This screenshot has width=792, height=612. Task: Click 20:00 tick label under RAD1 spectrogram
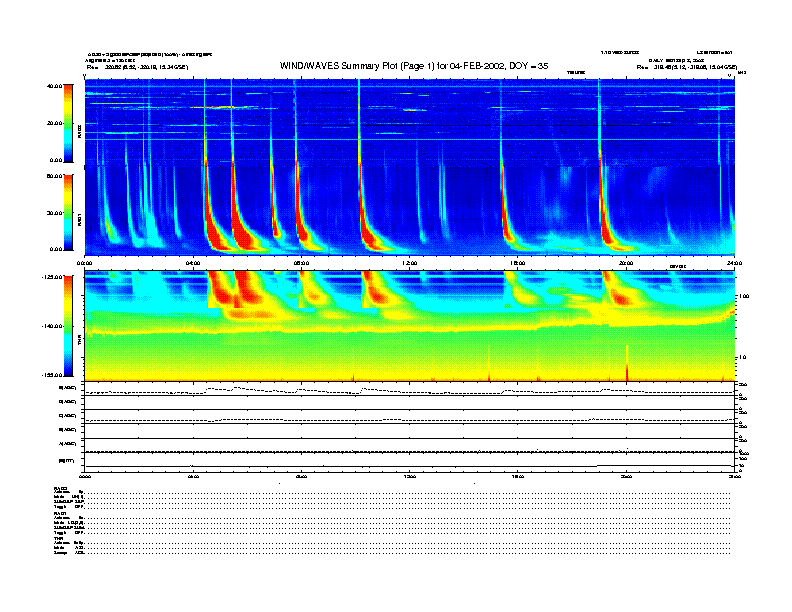coord(626,263)
